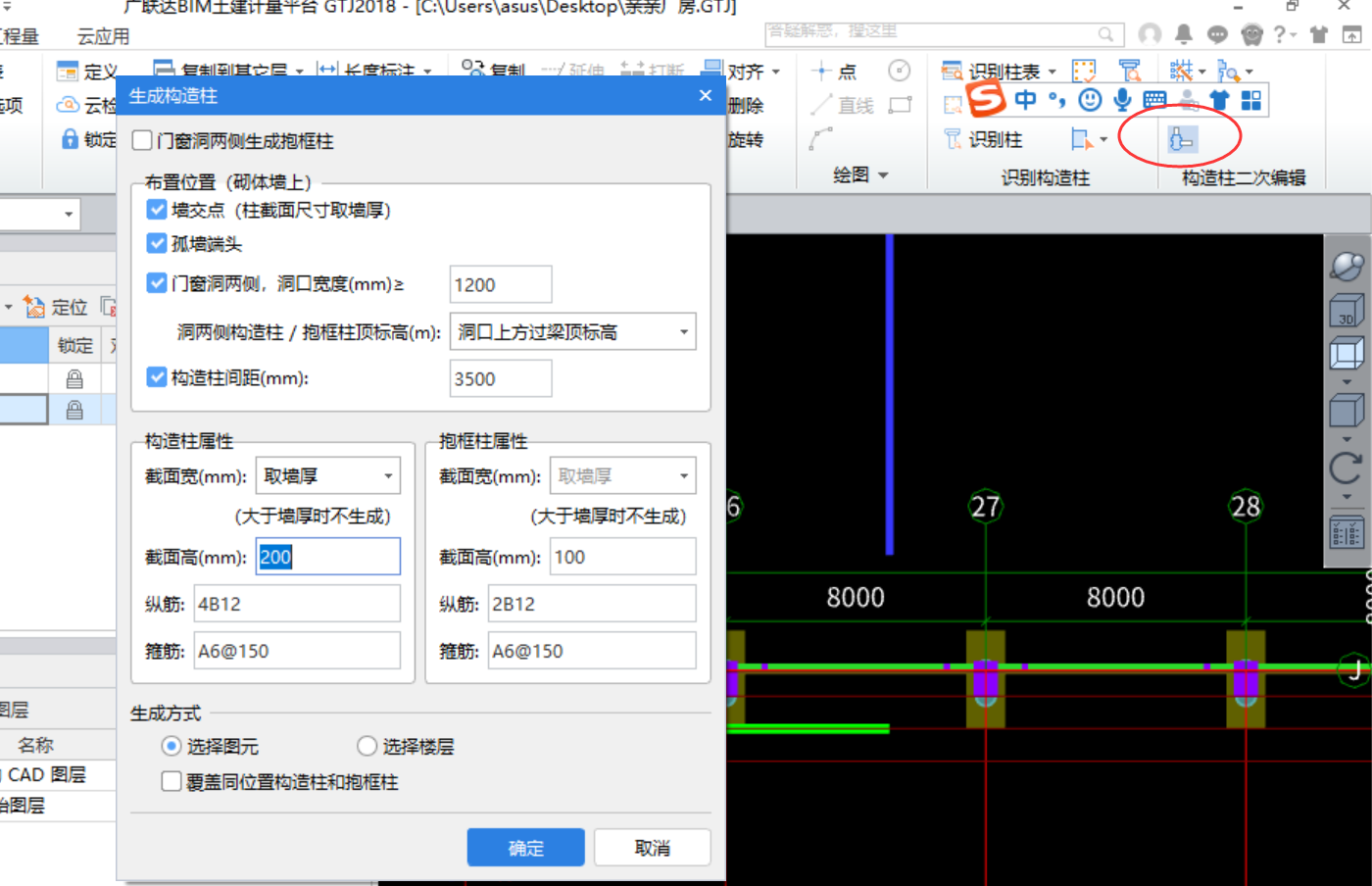Viewport: 1372px width, 886px height.
Task: Click the search box 答疑解惑，搜这里
Action: coord(944,33)
